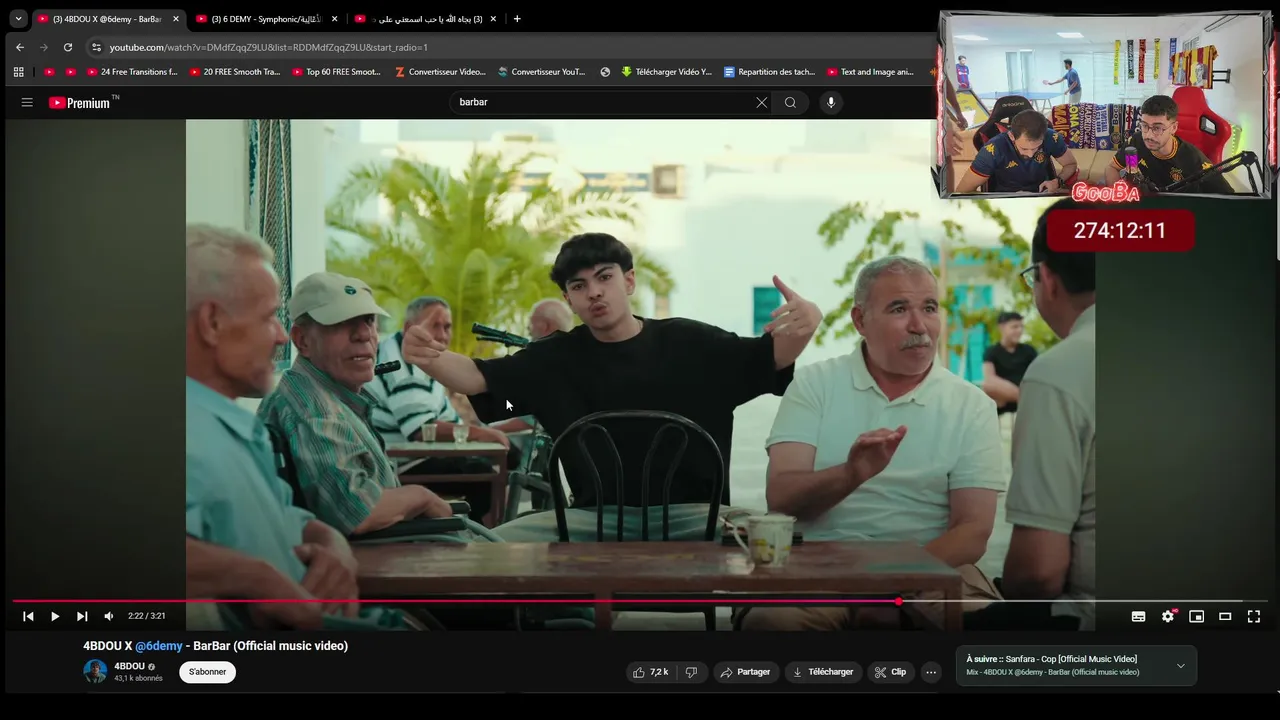Viewport: 1280px width, 720px height.
Task: Click the 274:12:11 timer overlay
Action: (x=1120, y=230)
